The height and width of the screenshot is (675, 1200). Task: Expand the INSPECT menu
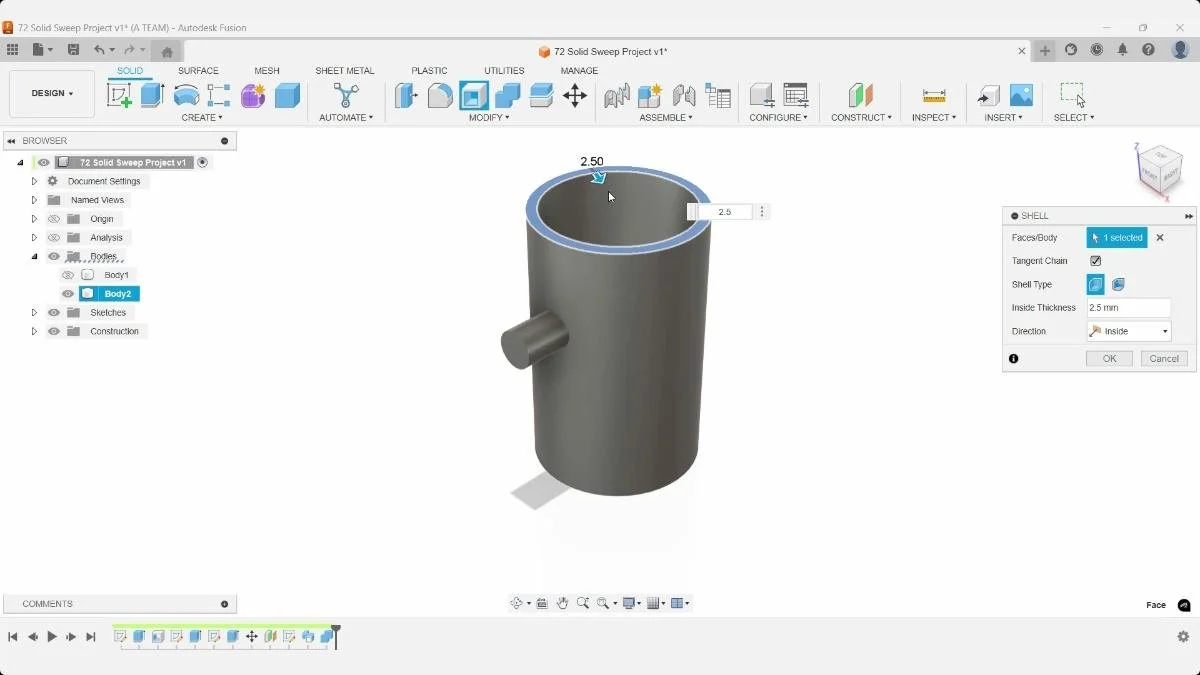[934, 118]
